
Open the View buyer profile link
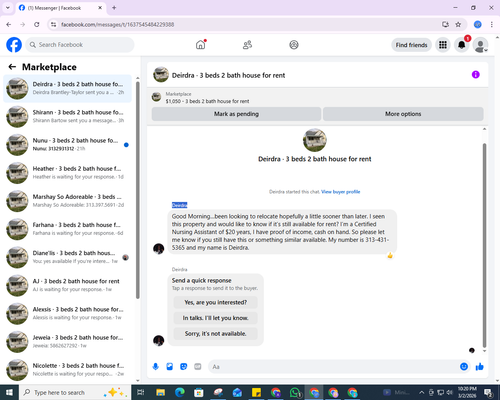point(340,192)
